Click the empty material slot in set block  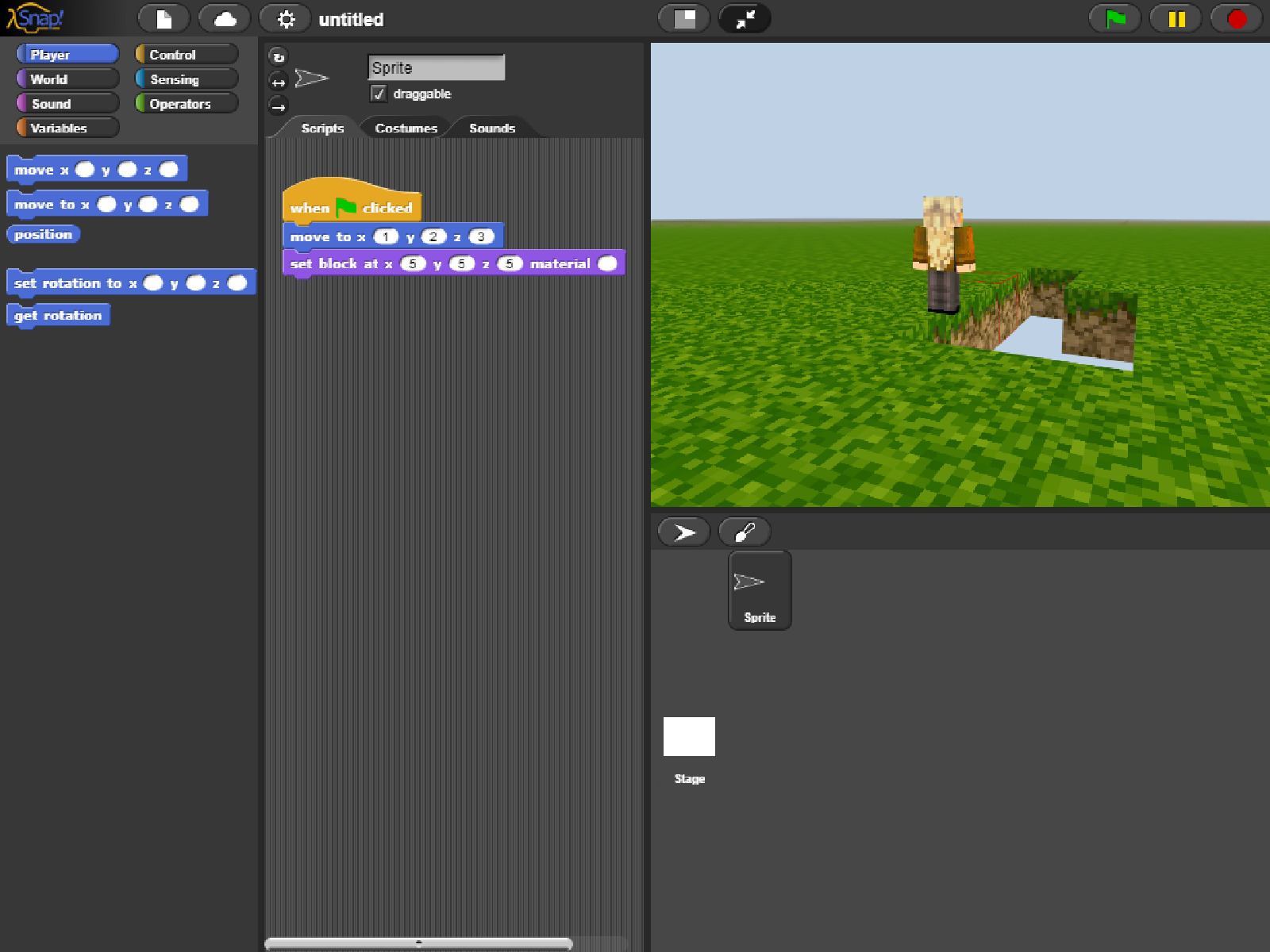click(607, 263)
